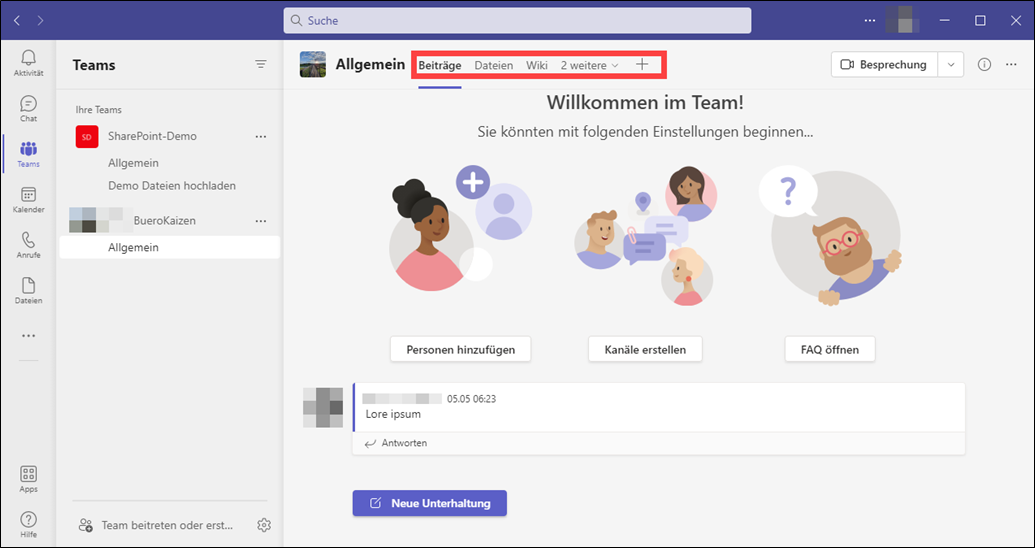The image size is (1035, 548).
Task: Click the BueroKaizen team name
Action: click(164, 221)
